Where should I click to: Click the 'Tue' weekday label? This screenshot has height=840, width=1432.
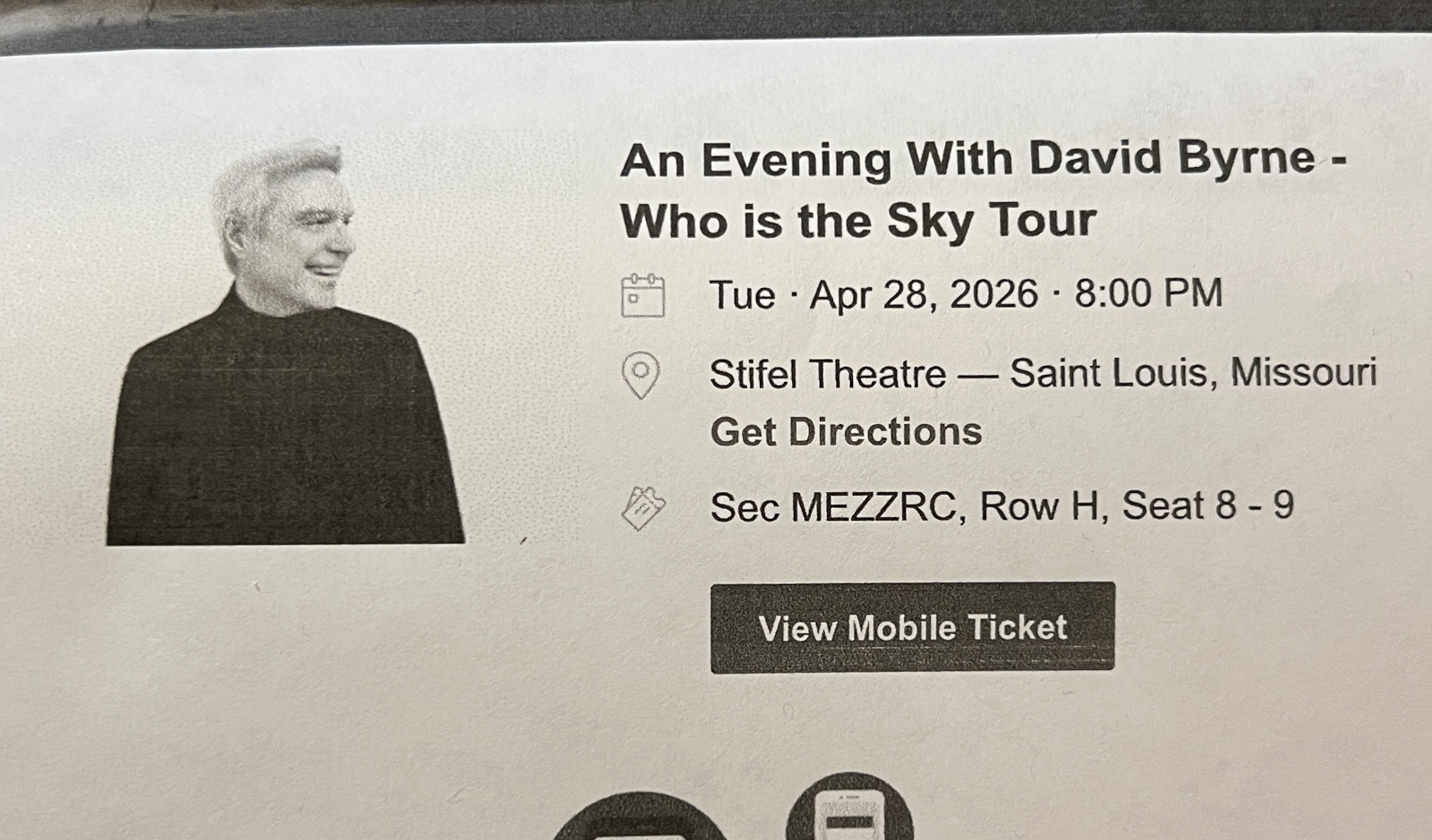[x=742, y=295]
